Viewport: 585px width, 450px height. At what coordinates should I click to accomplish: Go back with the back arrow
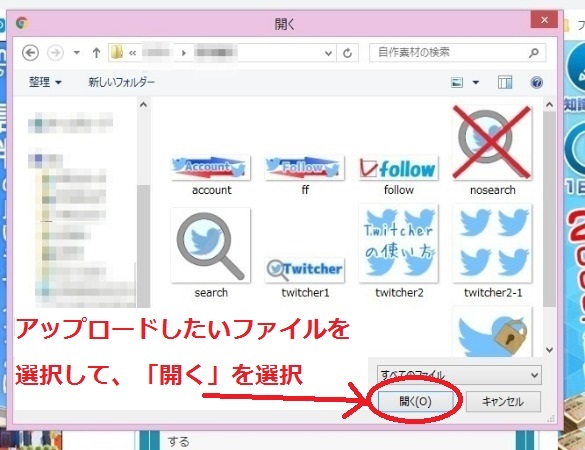(x=30, y=53)
